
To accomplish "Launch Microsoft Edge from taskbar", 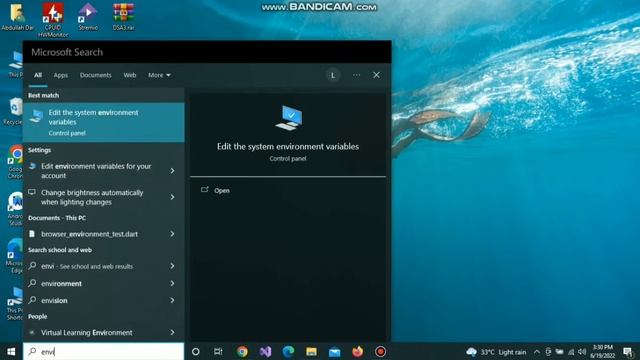I will click(288, 351).
